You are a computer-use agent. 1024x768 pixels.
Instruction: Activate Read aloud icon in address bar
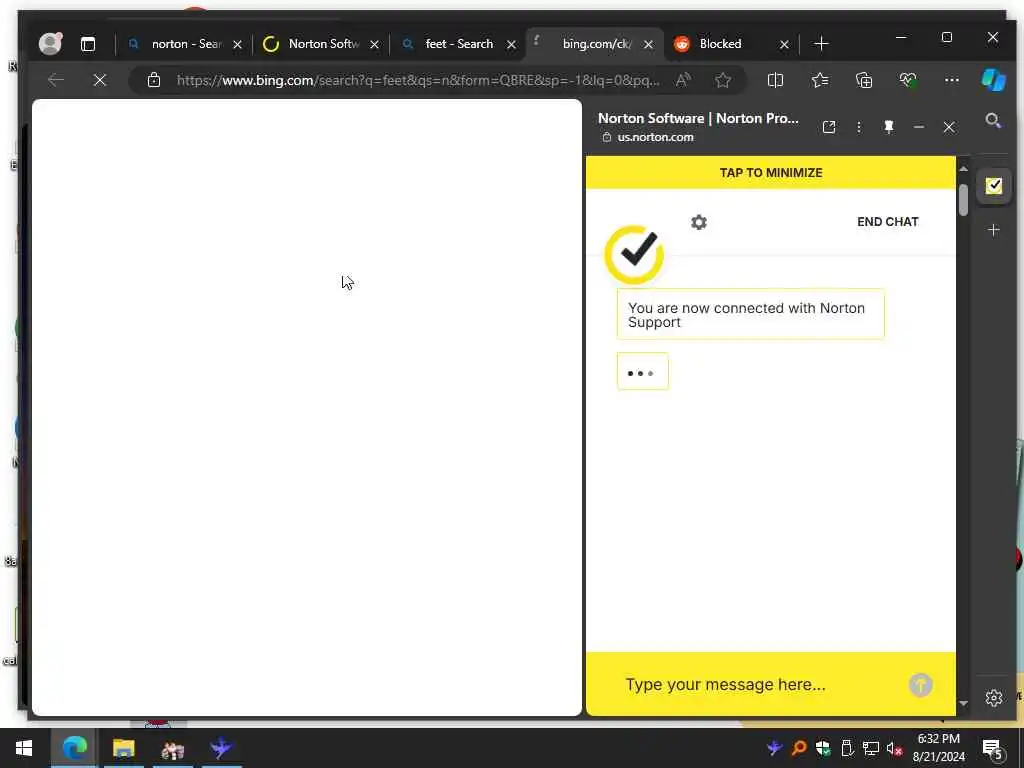click(x=683, y=80)
